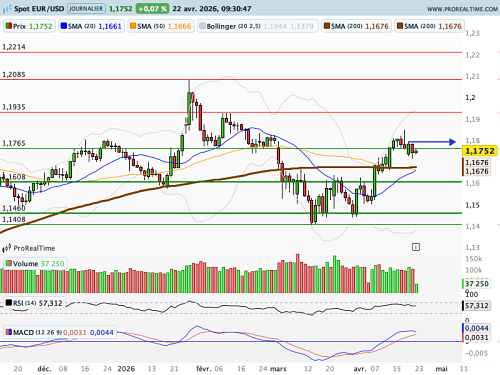This screenshot has height=375, width=500.
Task: Click the 1,23 price axis label
Action: tap(472, 33)
